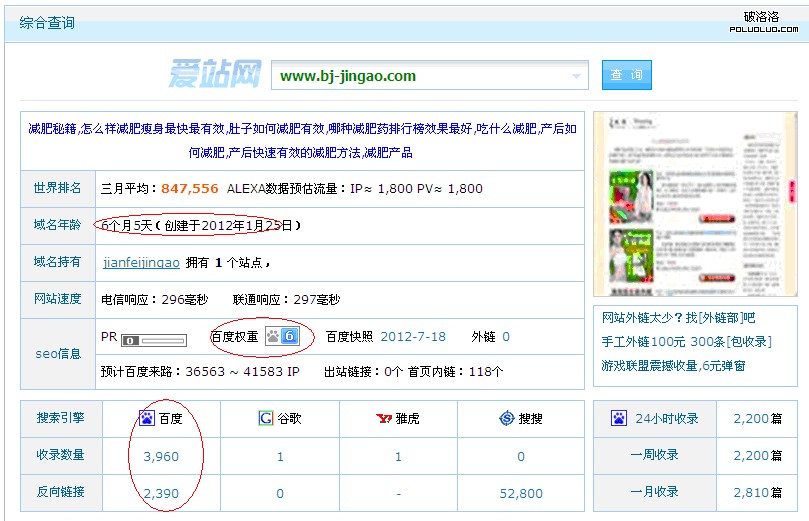Open the jianfeijingao owner link

click(x=141, y=263)
